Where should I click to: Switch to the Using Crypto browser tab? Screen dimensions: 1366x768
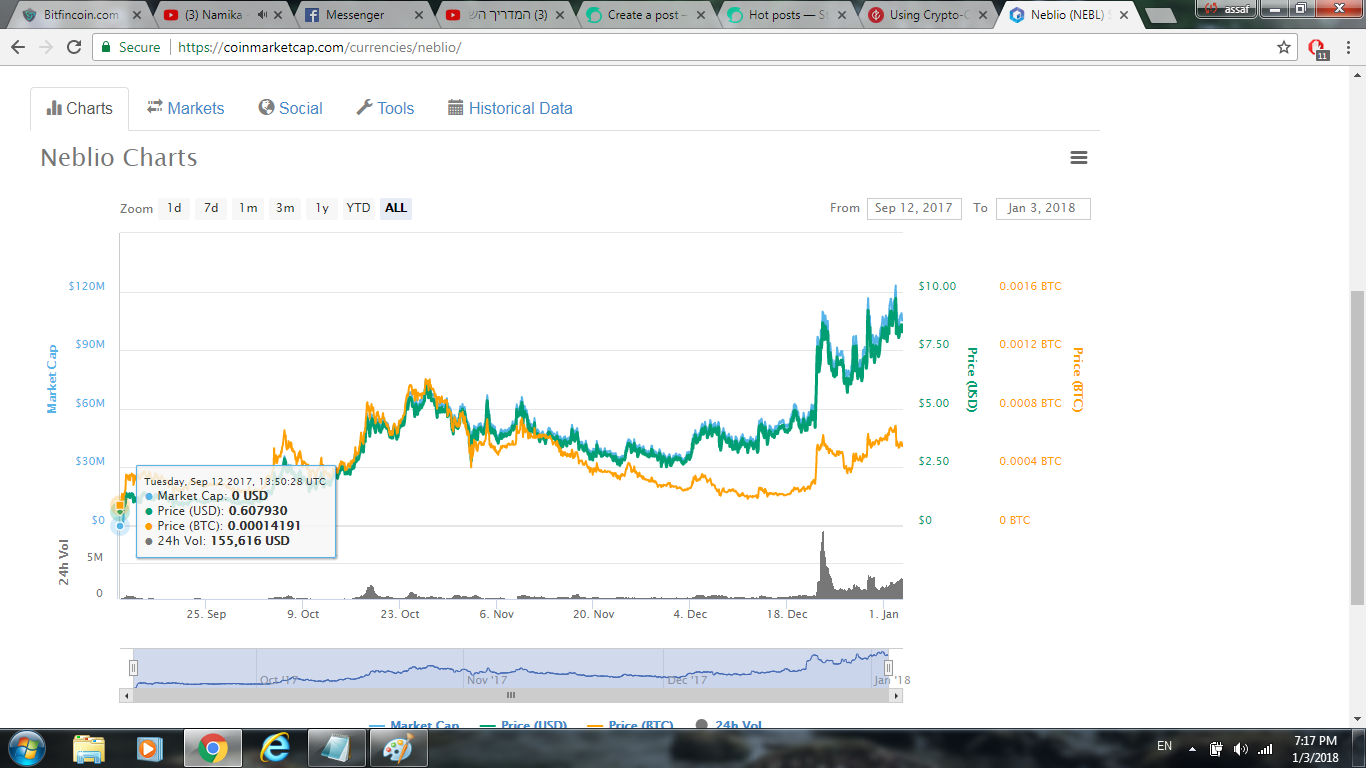tap(927, 15)
